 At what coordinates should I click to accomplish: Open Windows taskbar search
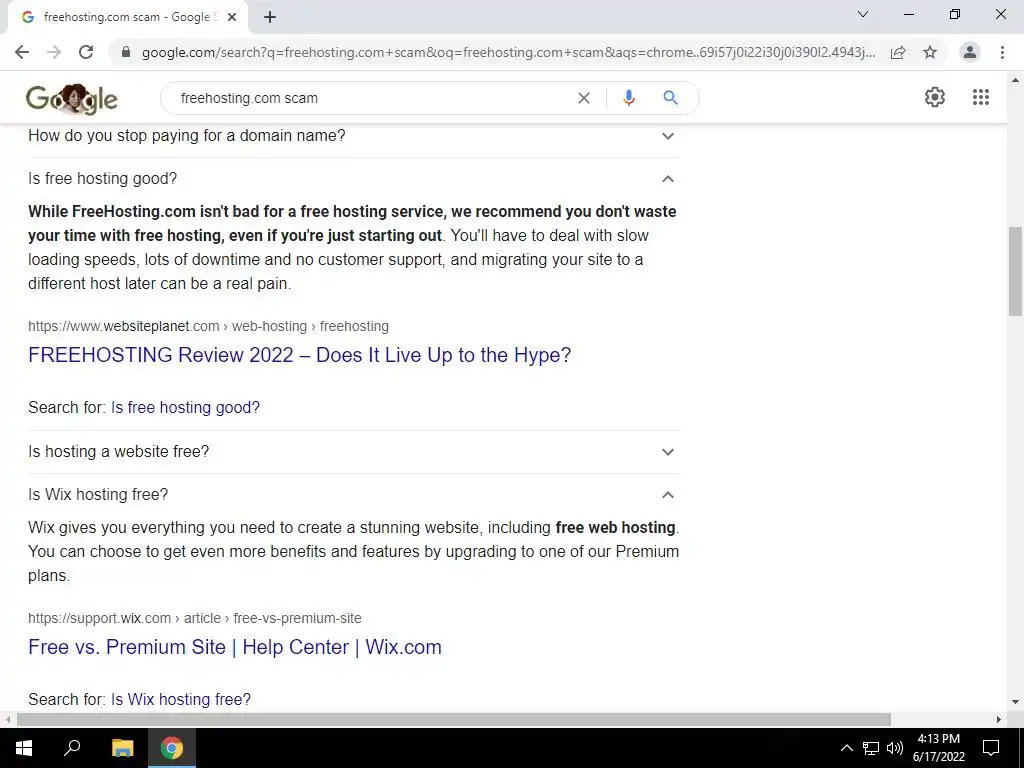(72, 748)
